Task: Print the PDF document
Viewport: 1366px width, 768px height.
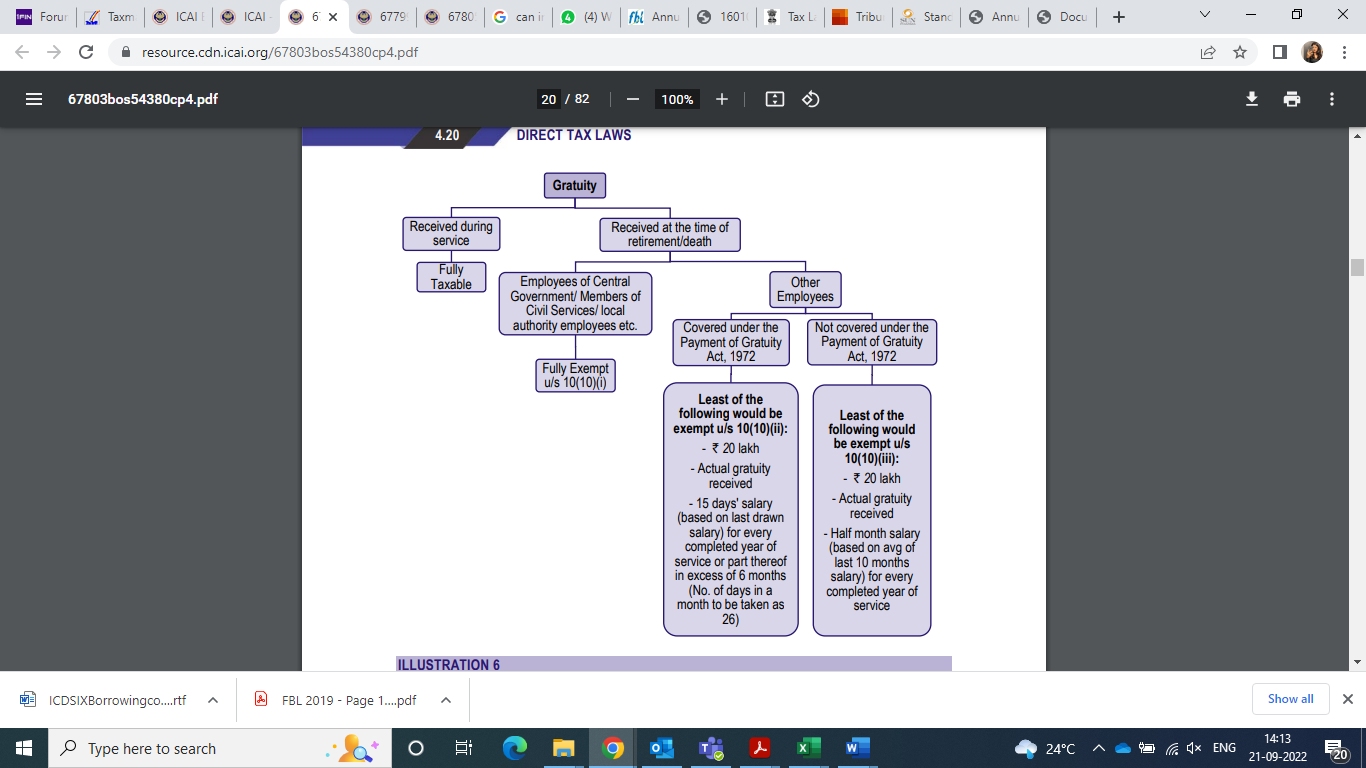Action: [x=1292, y=99]
